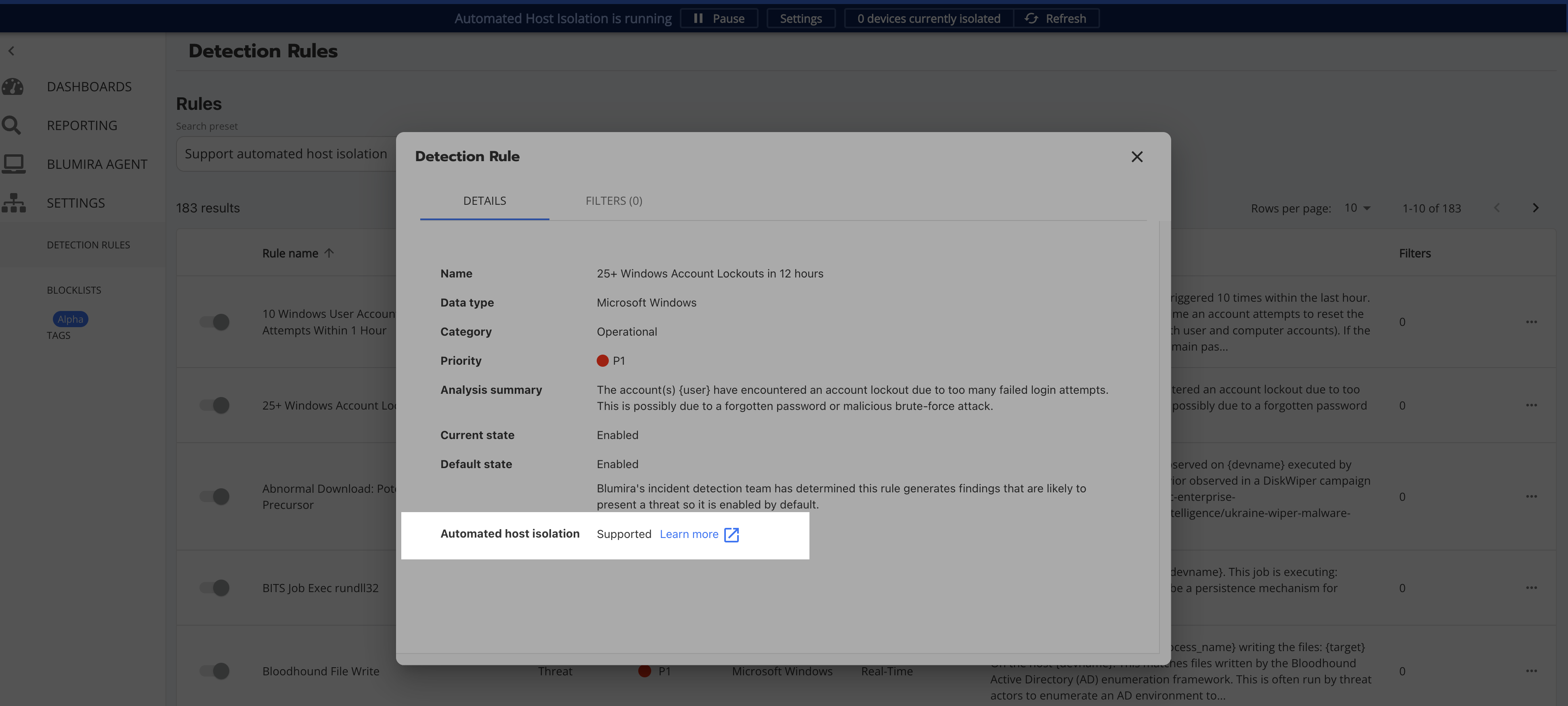The image size is (1568, 706).
Task: Click the Pause icon for Automated Host Isolation
Action: click(699, 18)
